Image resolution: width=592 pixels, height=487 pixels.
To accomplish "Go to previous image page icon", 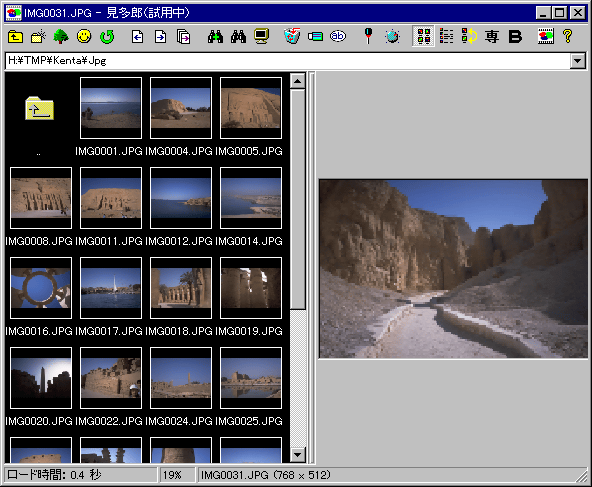I will [x=137, y=37].
